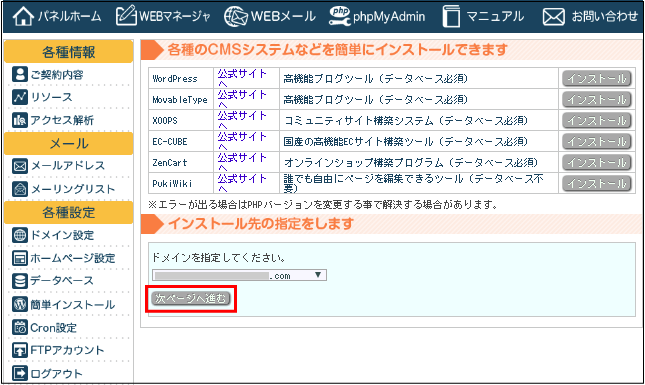Viewport: 645px width, 385px height.
Task: Click the WEBメール globe envelope icon
Action: tap(236, 17)
